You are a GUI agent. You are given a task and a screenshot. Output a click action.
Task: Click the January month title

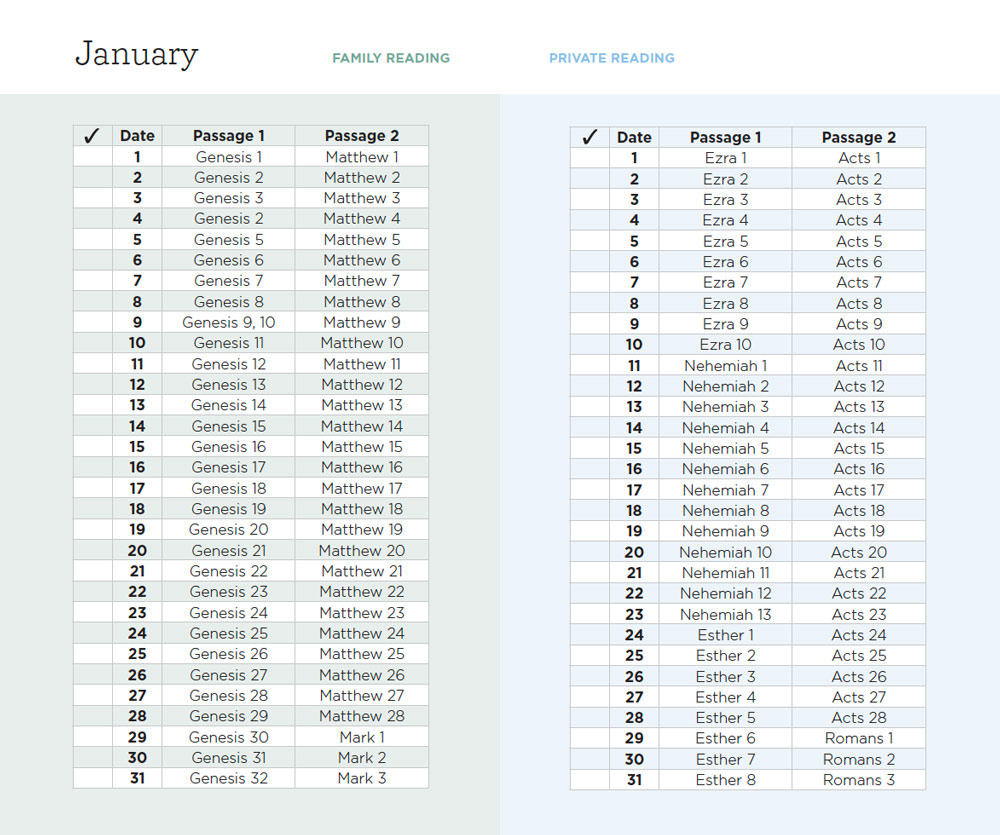click(137, 54)
